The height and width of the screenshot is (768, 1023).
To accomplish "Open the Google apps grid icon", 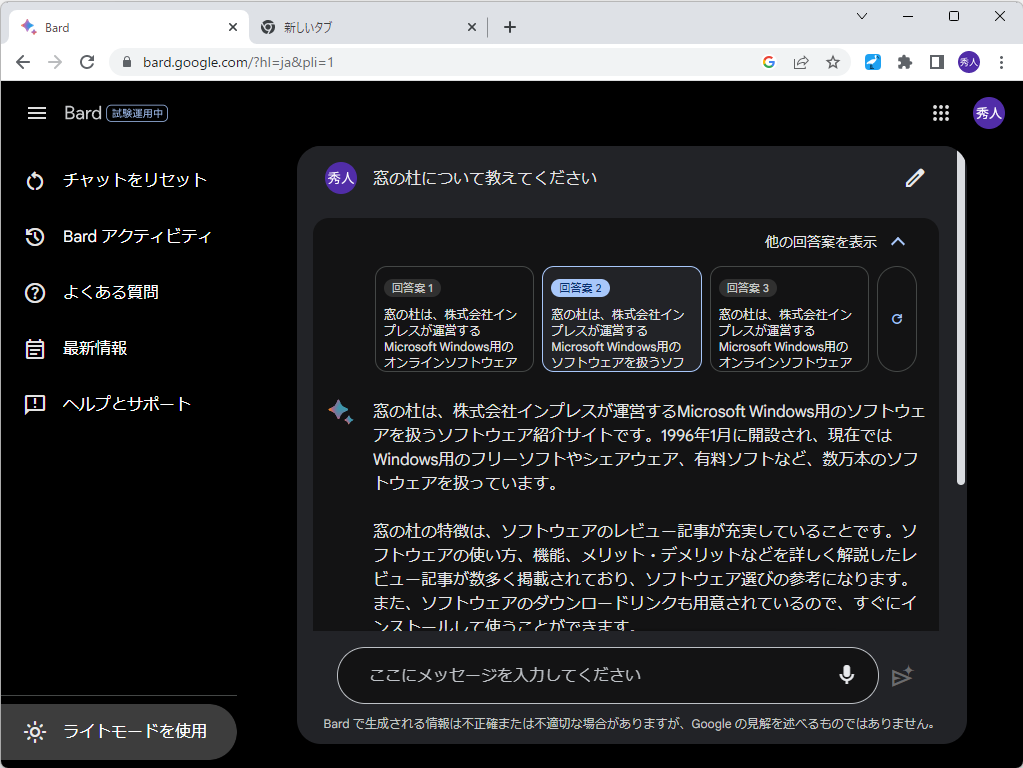I will tap(941, 113).
